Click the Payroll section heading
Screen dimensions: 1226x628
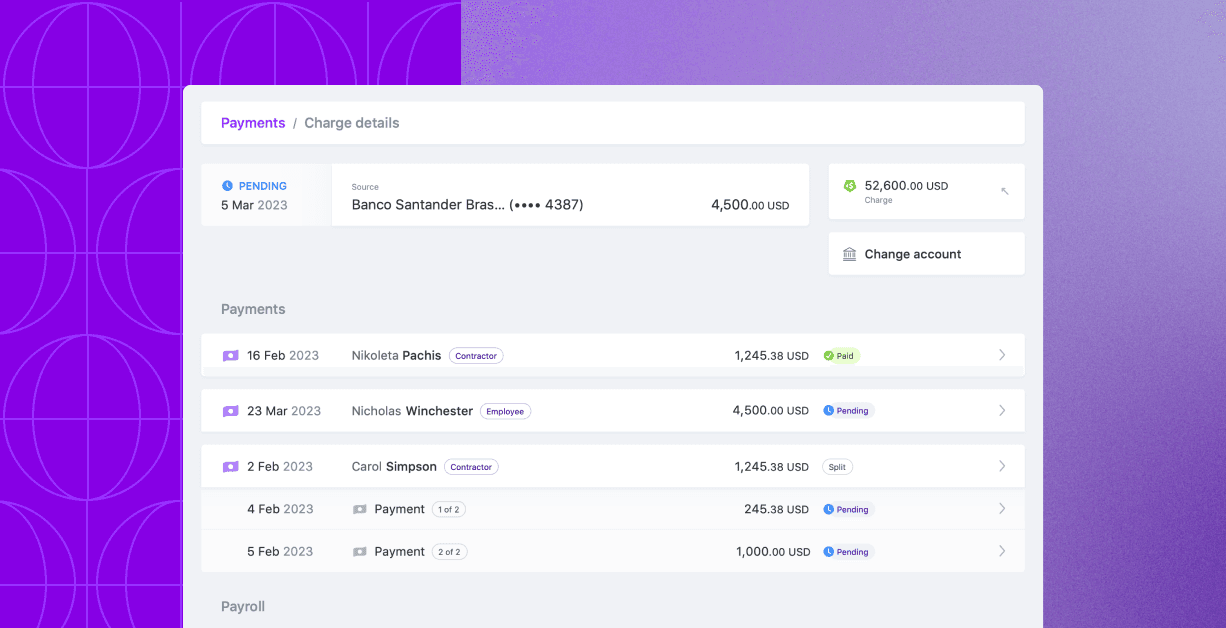click(x=243, y=606)
